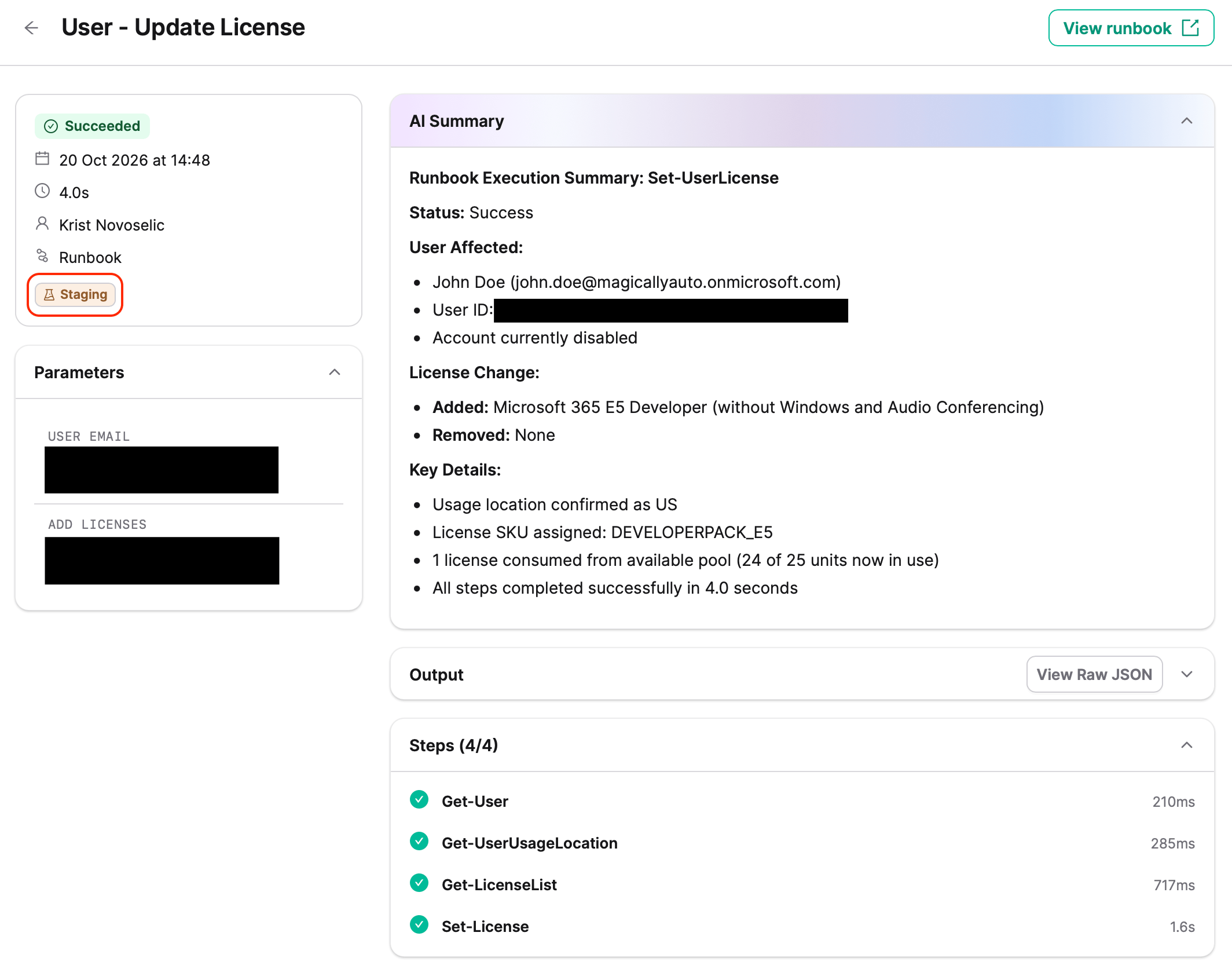
Task: Click the Runbook trigger type text
Action: (x=90, y=257)
